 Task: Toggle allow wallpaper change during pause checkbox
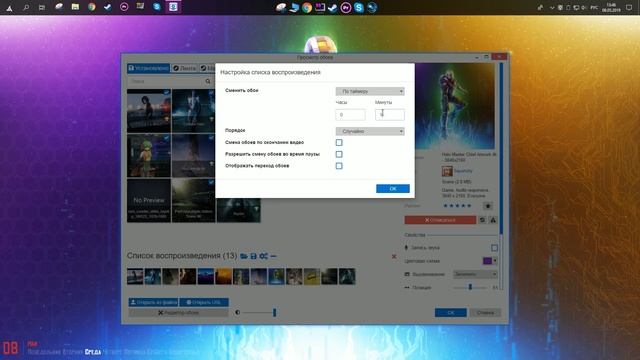pos(339,154)
